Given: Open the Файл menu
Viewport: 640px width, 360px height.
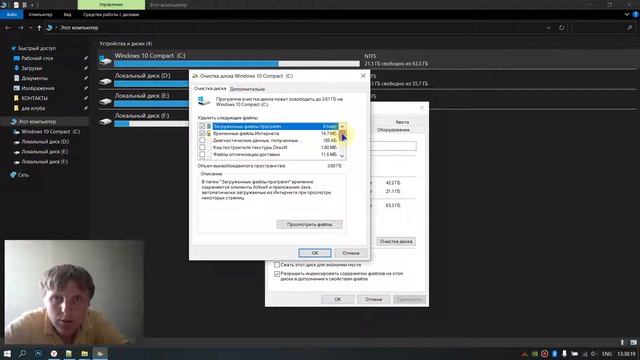Looking at the screenshot, I should point(11,14).
